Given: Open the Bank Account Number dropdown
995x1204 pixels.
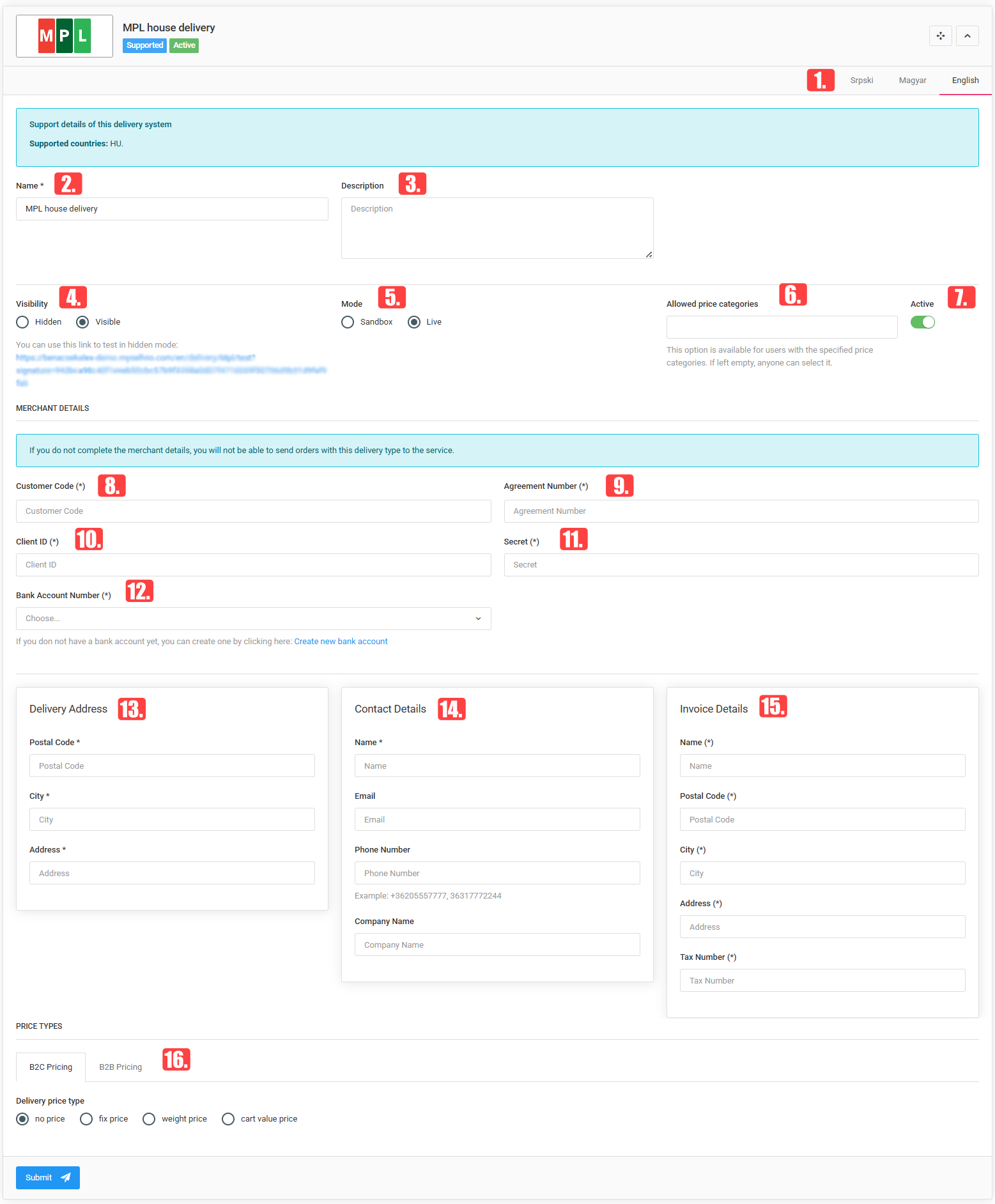Looking at the screenshot, I should pos(253,619).
